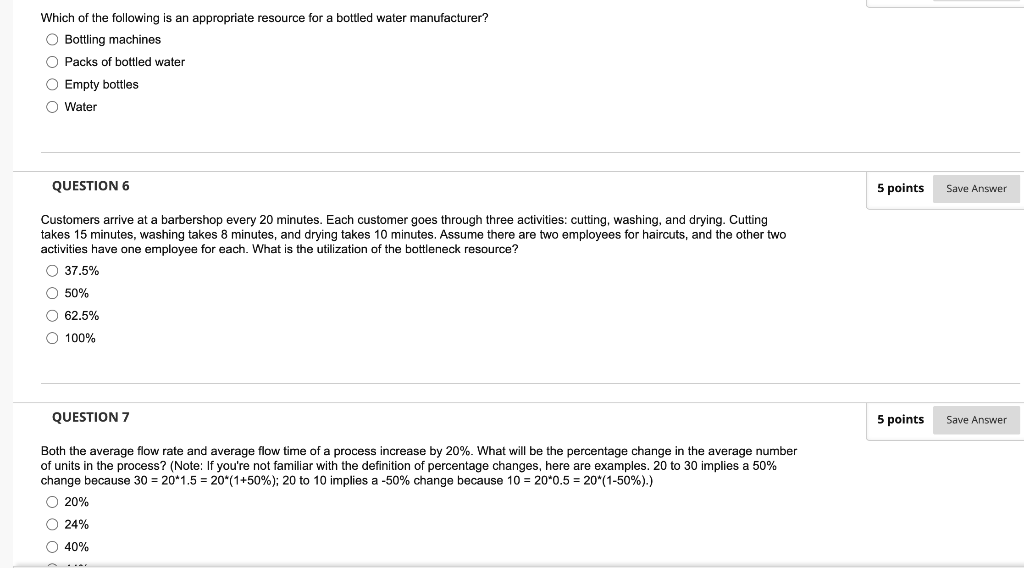Select the Bottling machines option
This screenshot has width=1024, height=568.
click(x=52, y=40)
